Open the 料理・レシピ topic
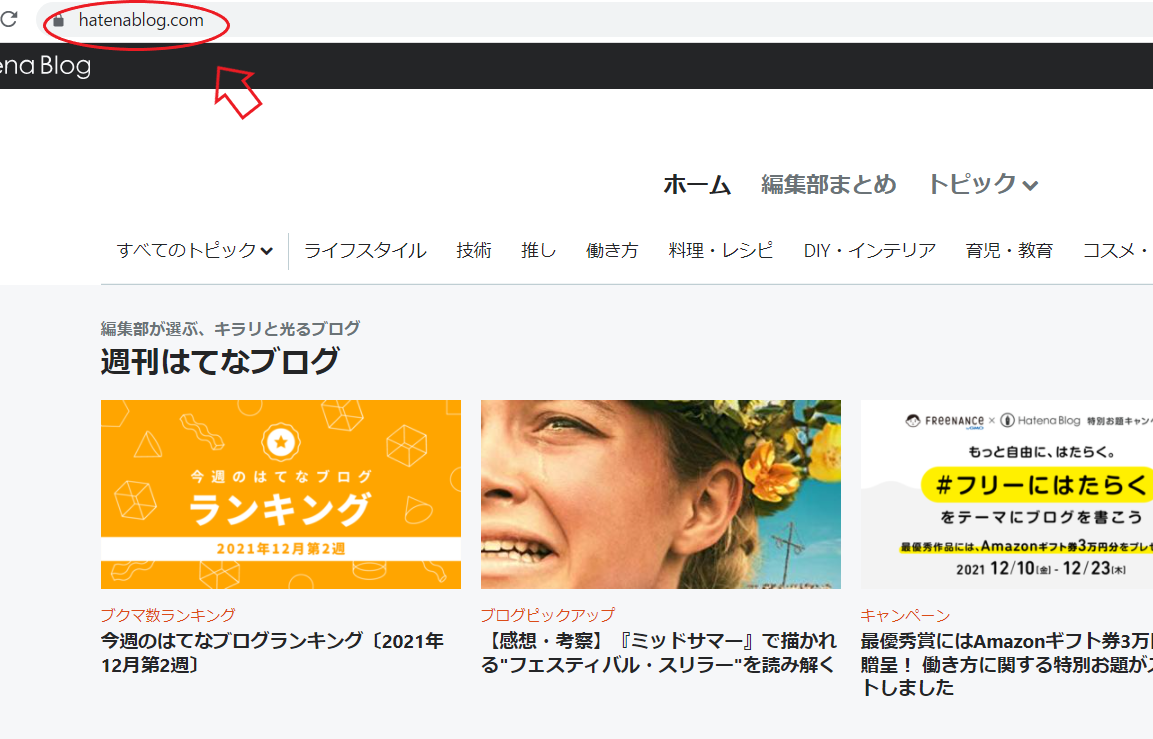 tap(721, 251)
